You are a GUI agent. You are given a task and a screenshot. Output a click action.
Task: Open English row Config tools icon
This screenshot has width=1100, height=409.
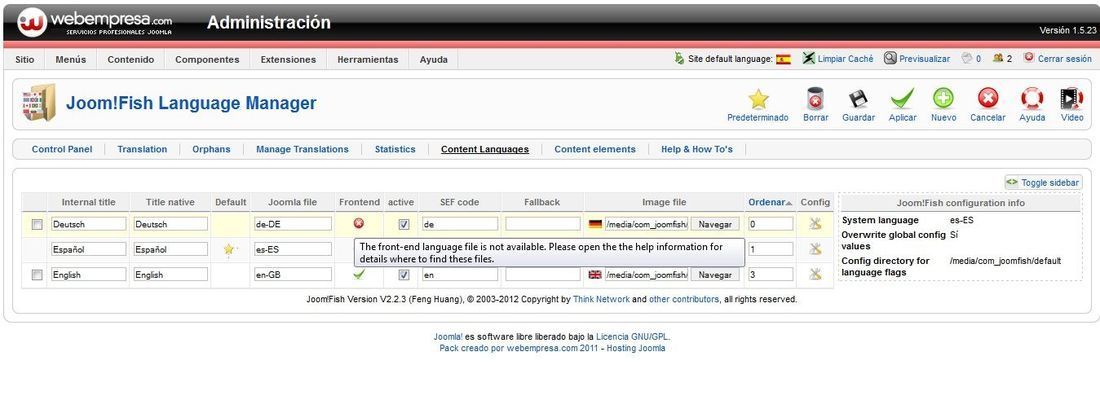pos(814,274)
